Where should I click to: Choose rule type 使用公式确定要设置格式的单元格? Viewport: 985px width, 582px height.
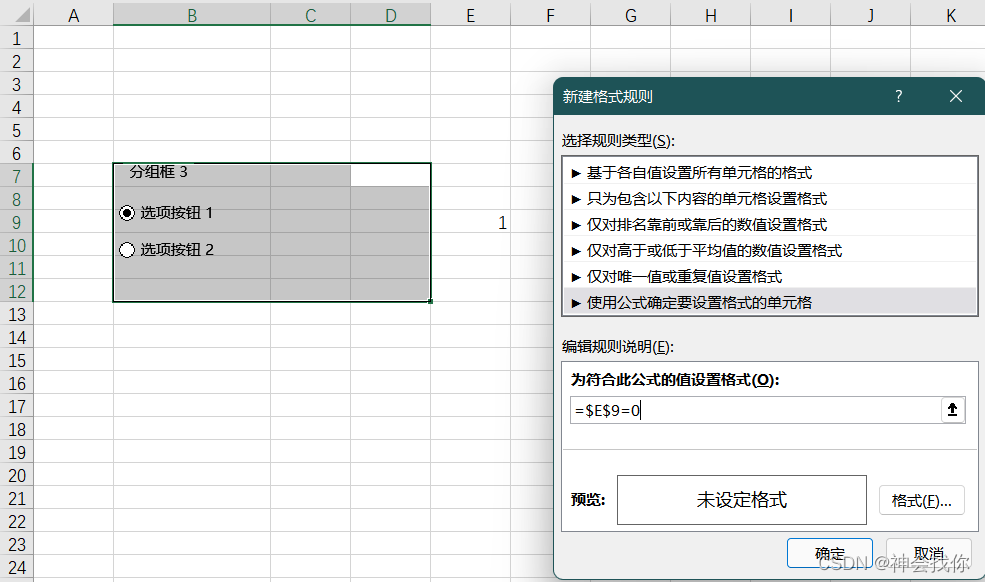tap(770, 302)
